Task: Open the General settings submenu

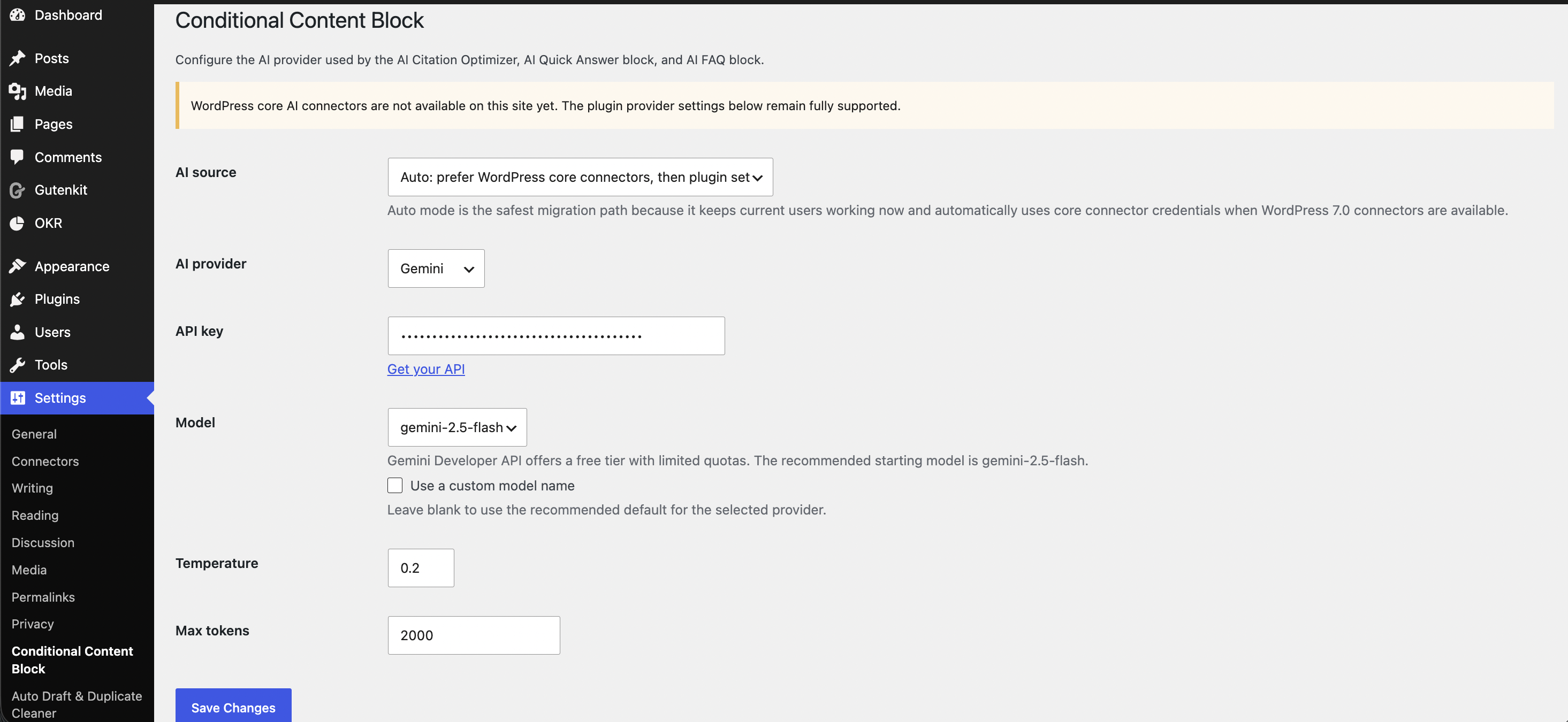Action: [34, 434]
